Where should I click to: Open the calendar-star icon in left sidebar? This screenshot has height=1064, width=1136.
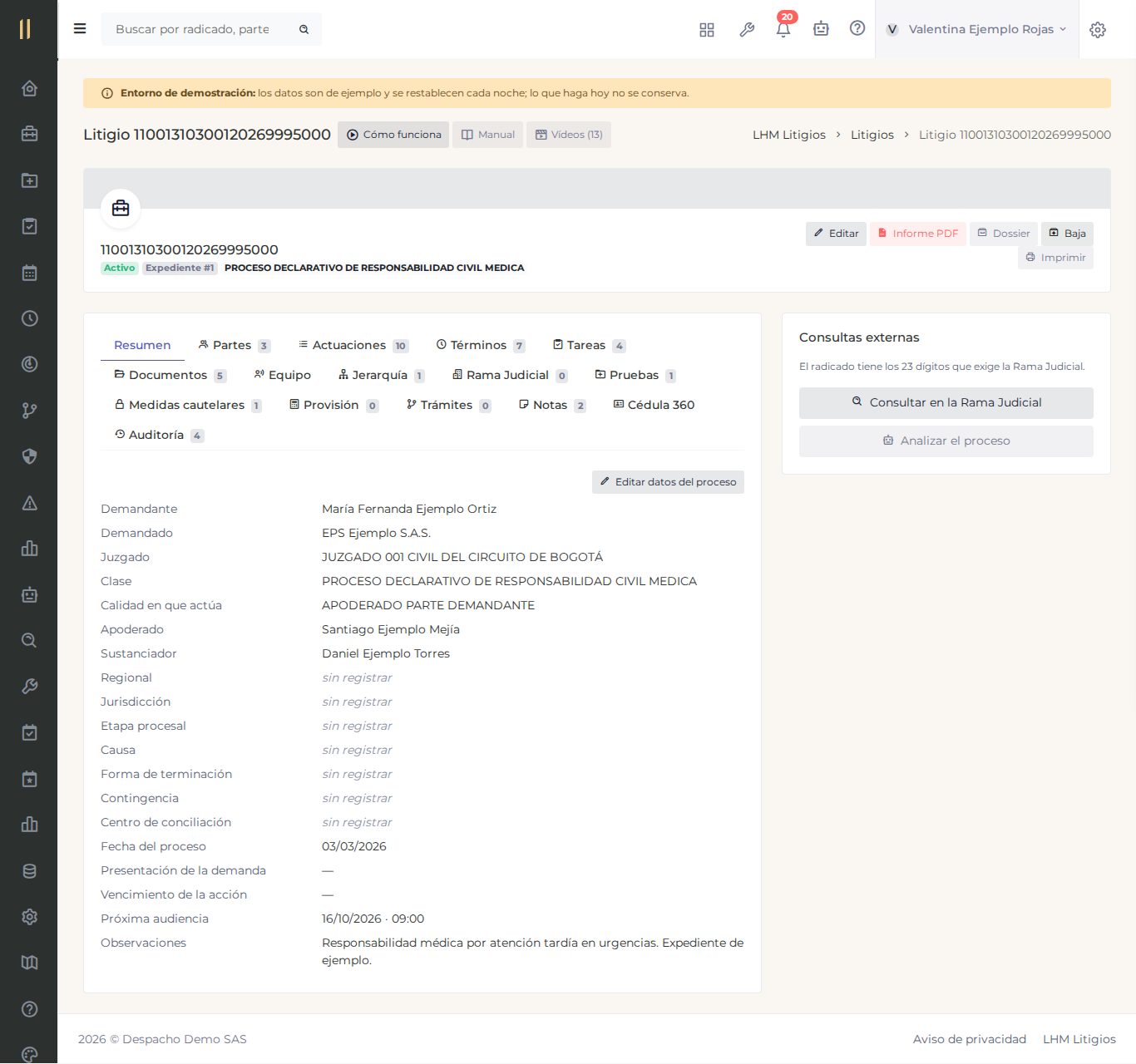pyautogui.click(x=29, y=779)
